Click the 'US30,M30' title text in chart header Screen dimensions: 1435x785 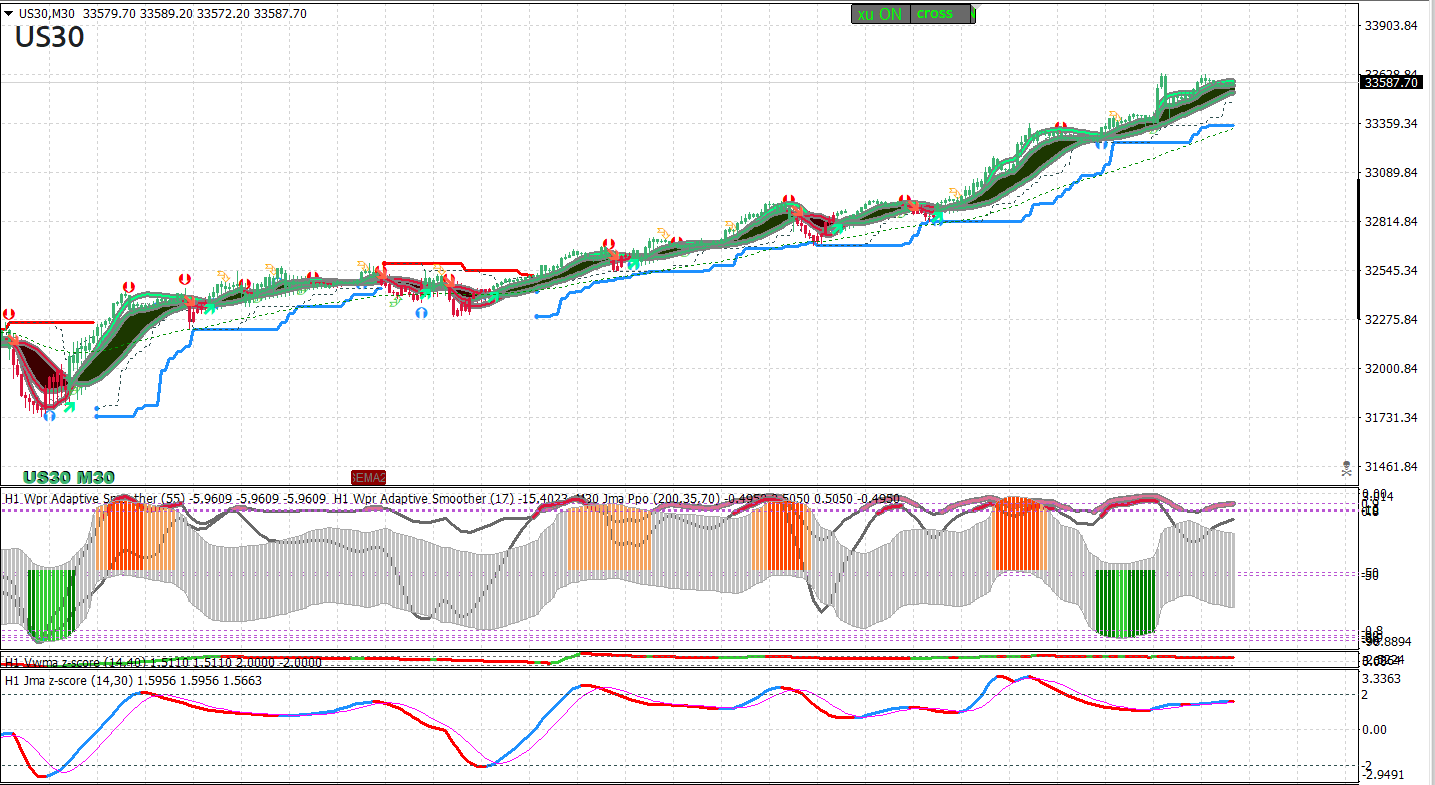click(x=49, y=14)
